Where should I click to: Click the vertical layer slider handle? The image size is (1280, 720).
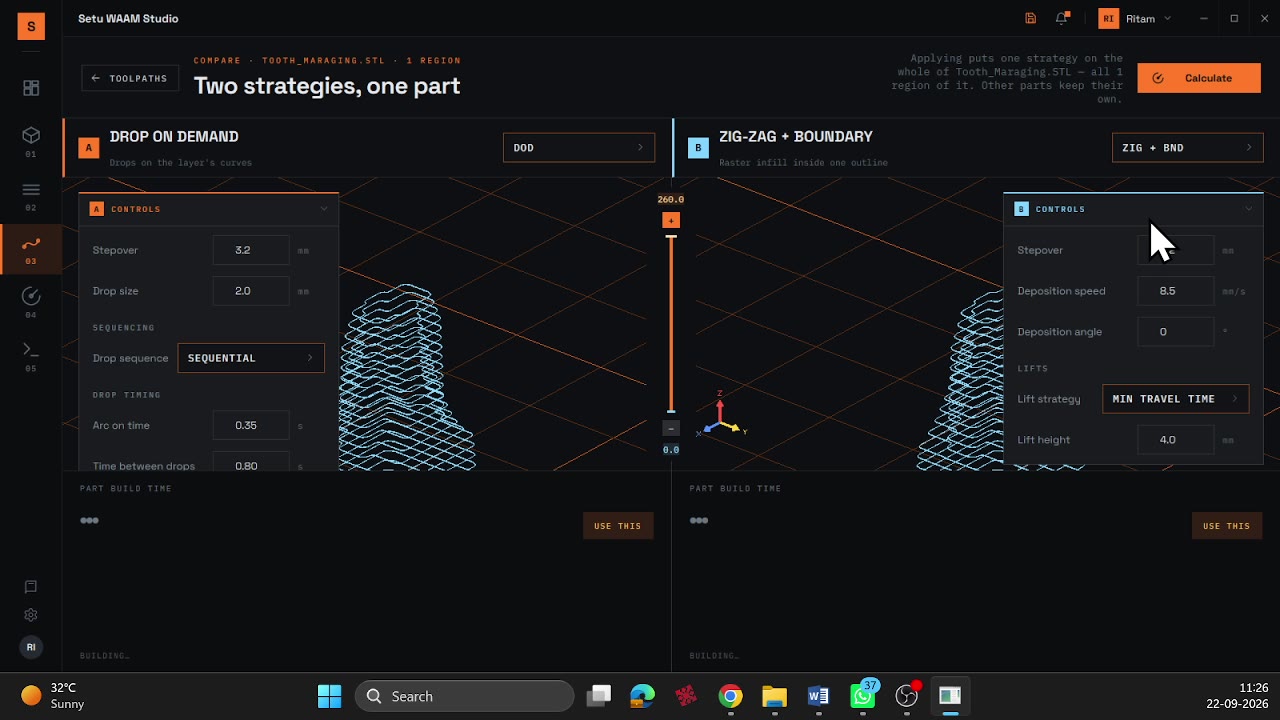[x=671, y=237]
